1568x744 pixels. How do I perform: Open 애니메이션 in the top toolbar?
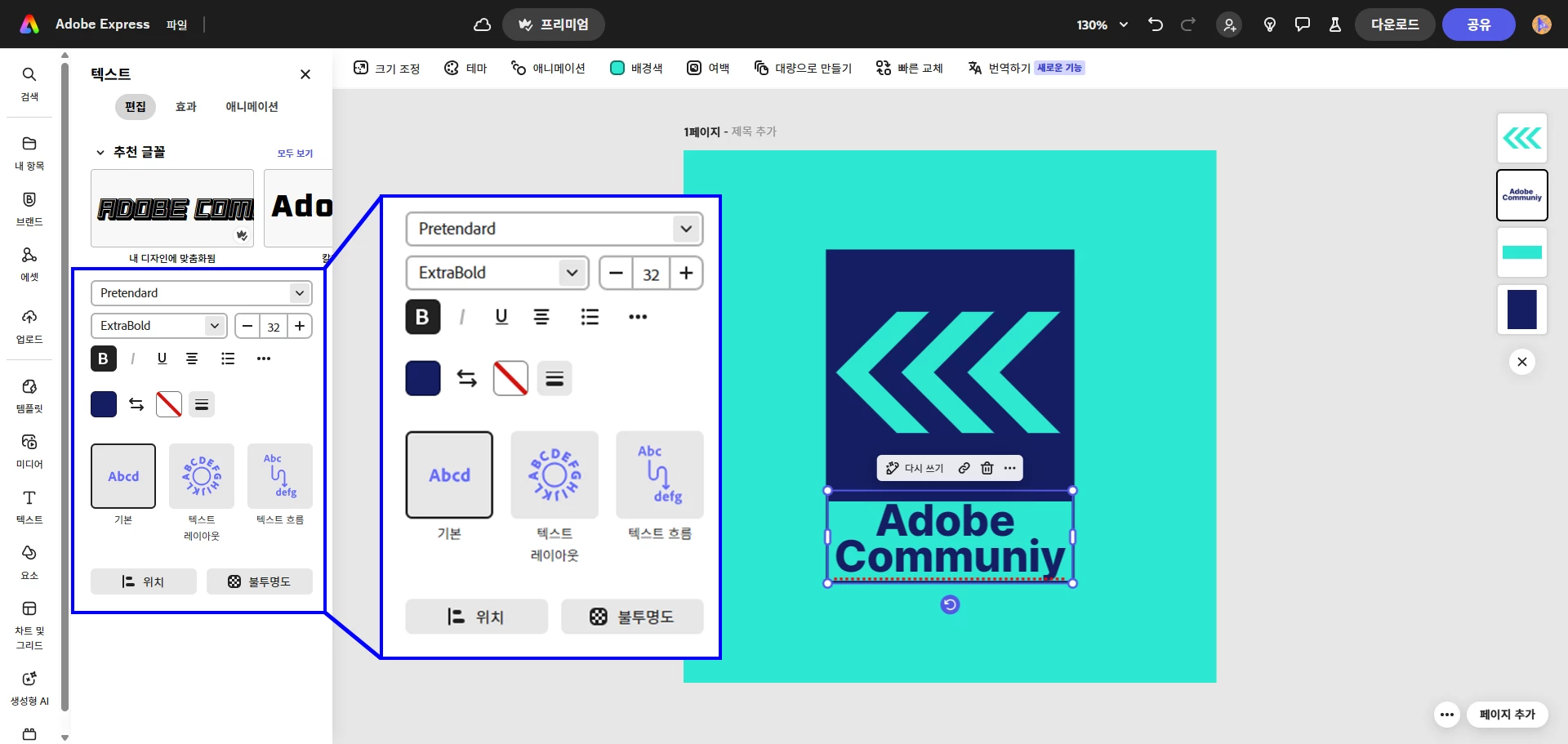[548, 68]
